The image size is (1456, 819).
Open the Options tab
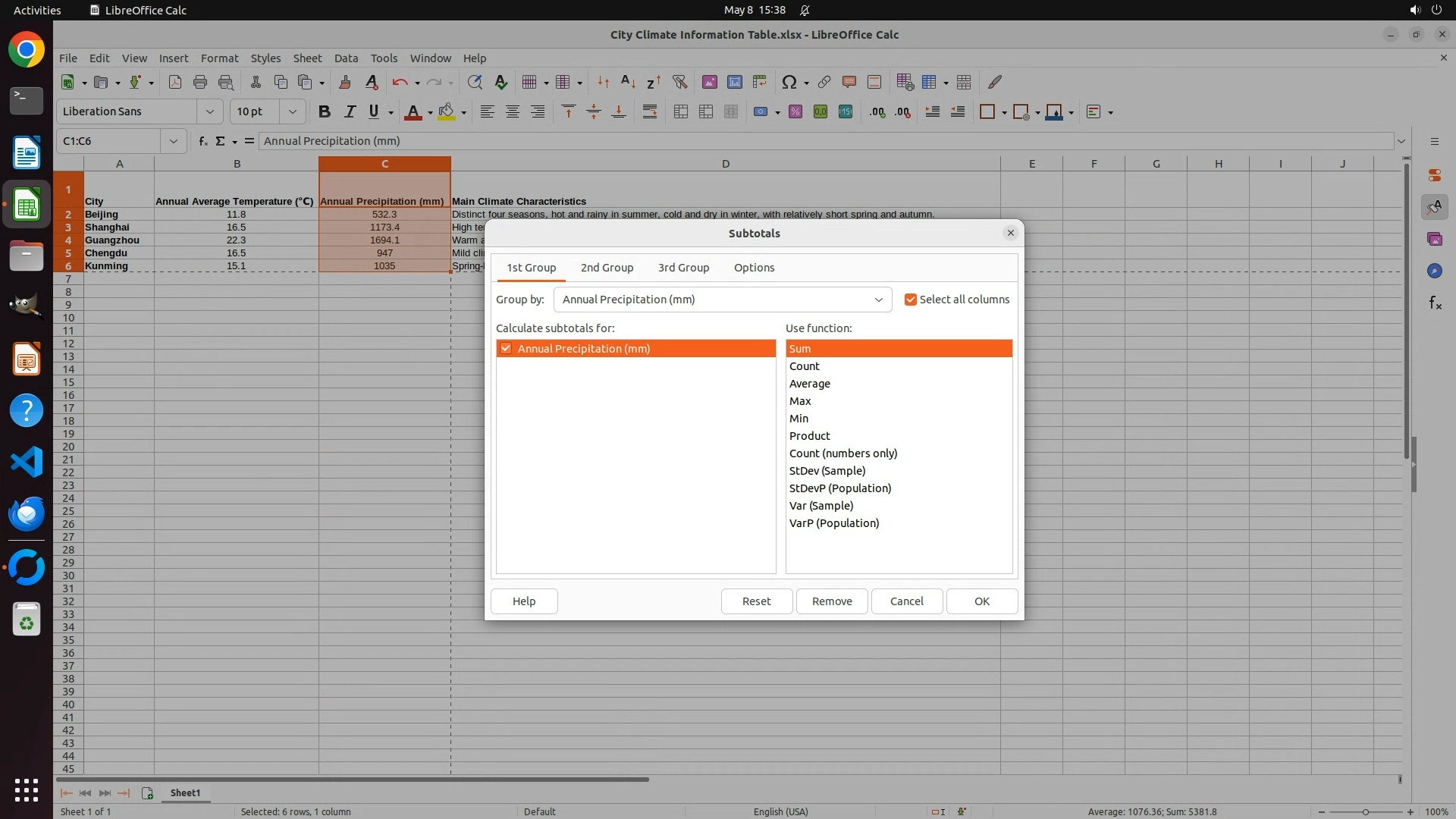point(754,268)
